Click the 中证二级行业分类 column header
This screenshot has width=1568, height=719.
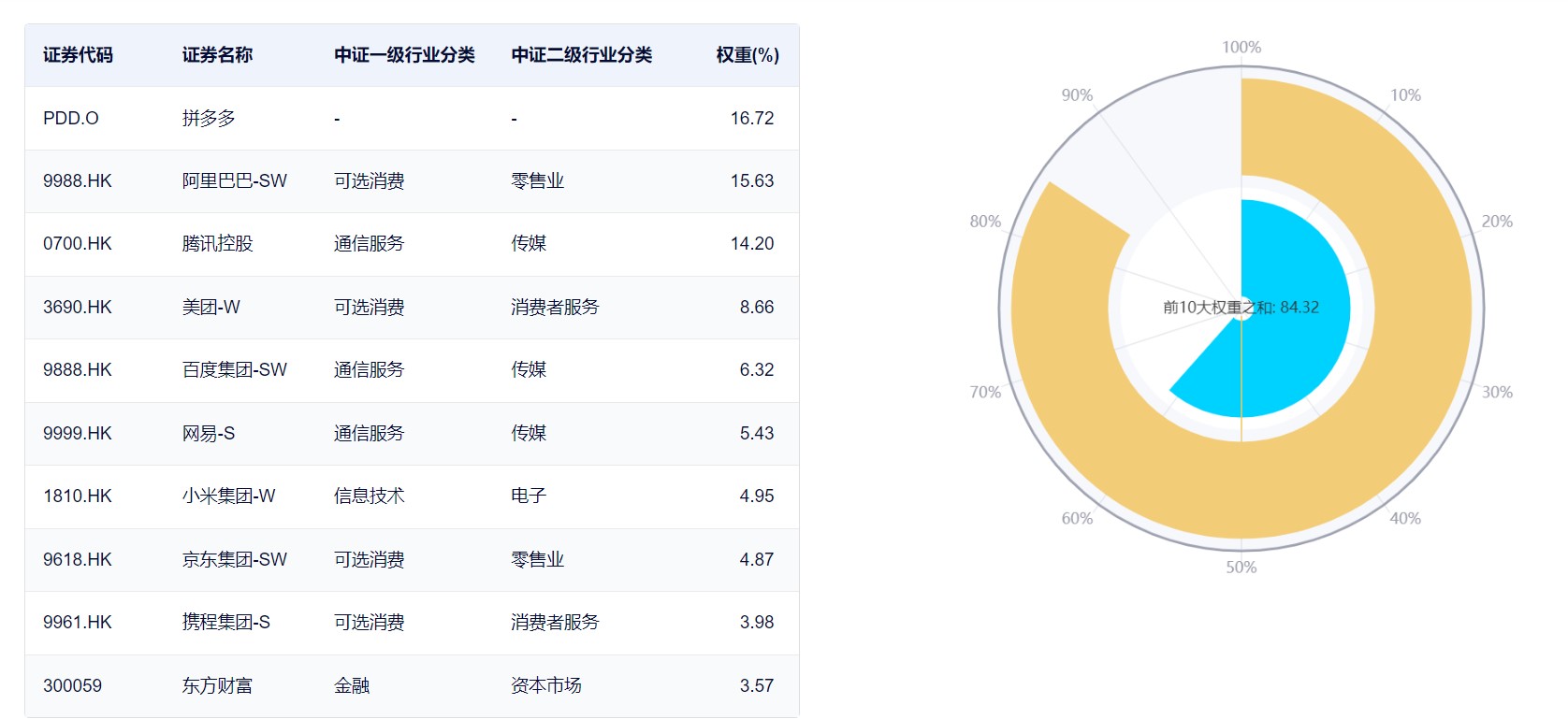pos(581,55)
